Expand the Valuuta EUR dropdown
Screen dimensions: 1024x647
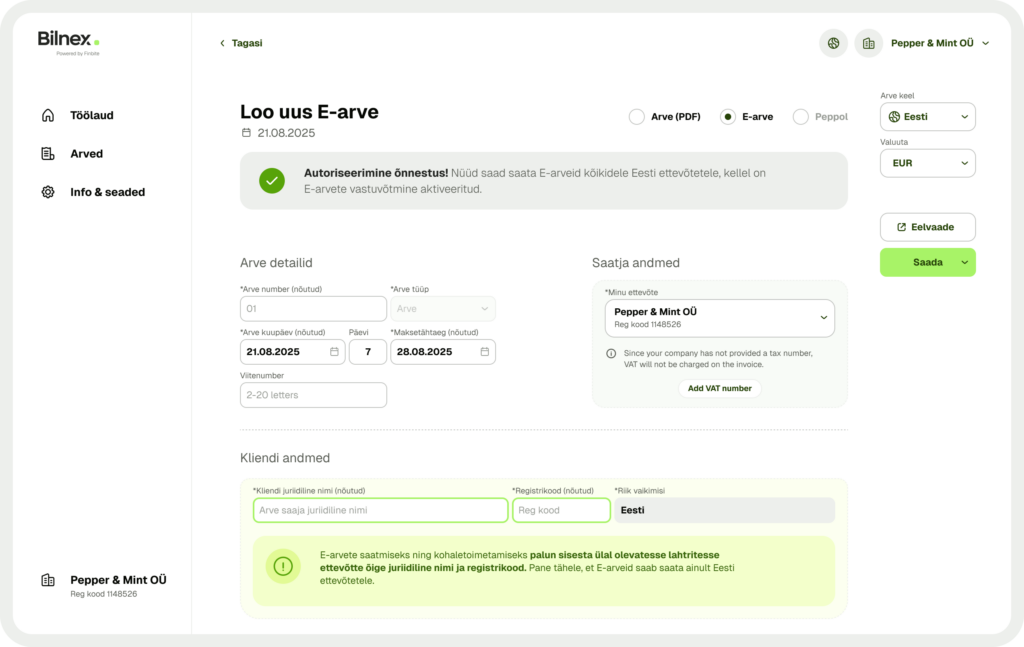coord(927,163)
